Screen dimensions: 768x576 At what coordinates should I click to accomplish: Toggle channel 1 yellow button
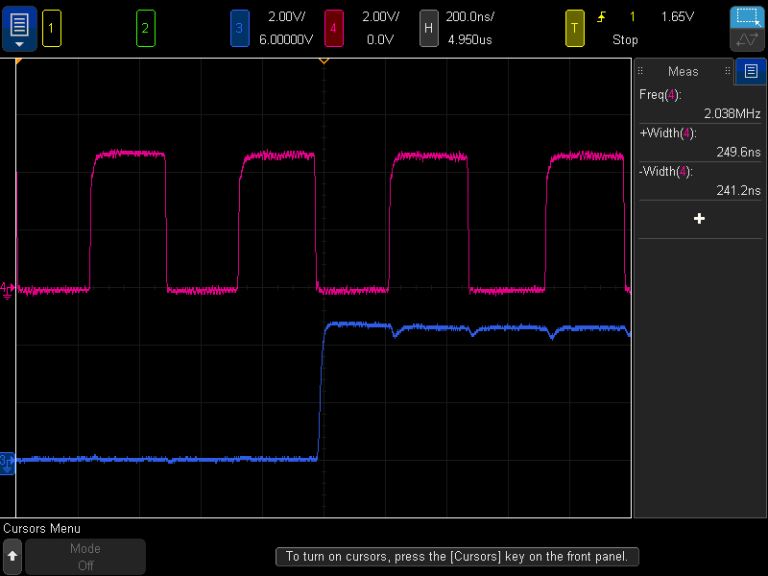point(51,28)
